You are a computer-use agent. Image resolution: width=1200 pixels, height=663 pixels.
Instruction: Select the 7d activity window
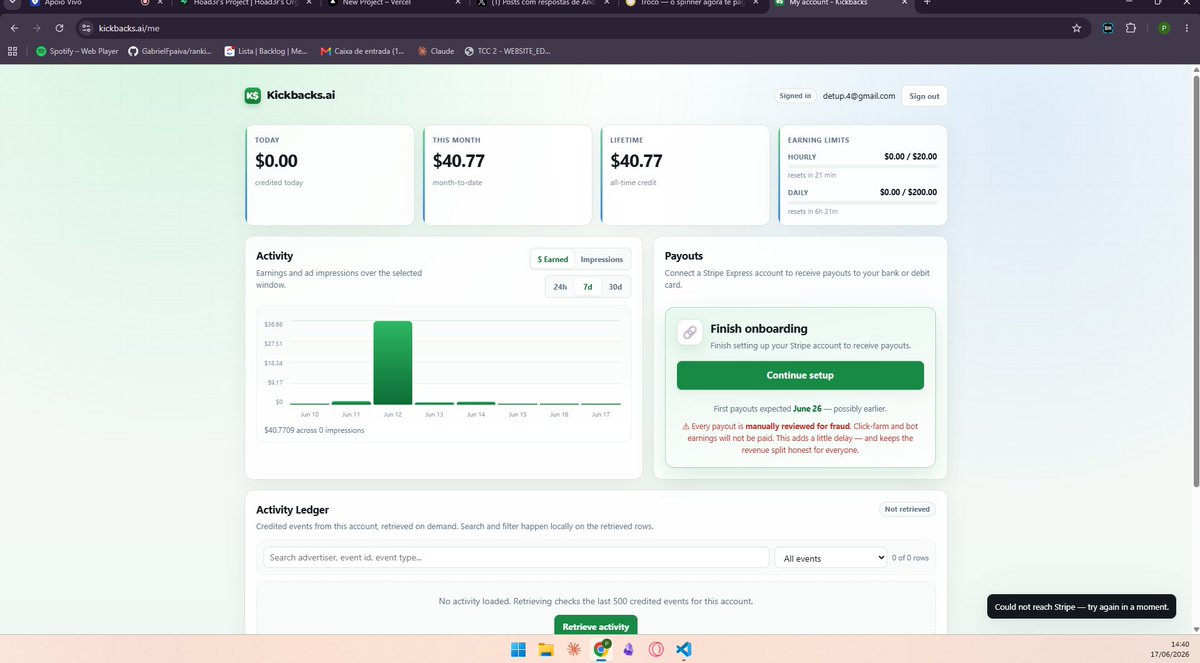point(588,287)
